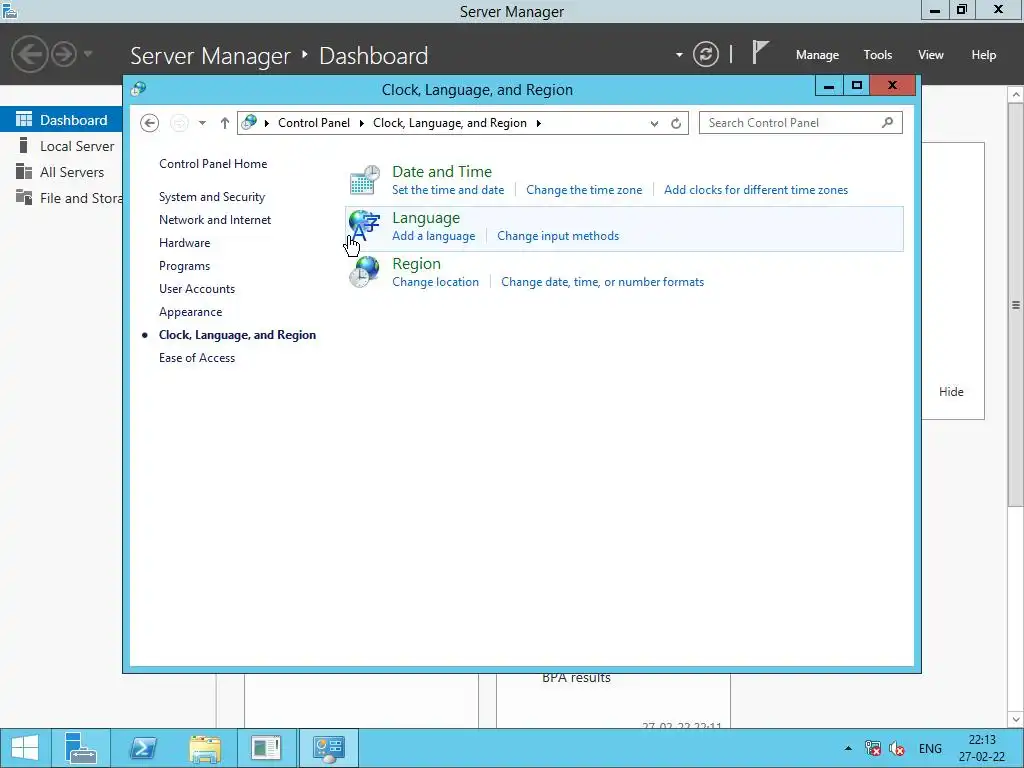The width and height of the screenshot is (1024, 768).
Task: Click the Server Manager forward arrow
Action: pyautogui.click(x=64, y=54)
